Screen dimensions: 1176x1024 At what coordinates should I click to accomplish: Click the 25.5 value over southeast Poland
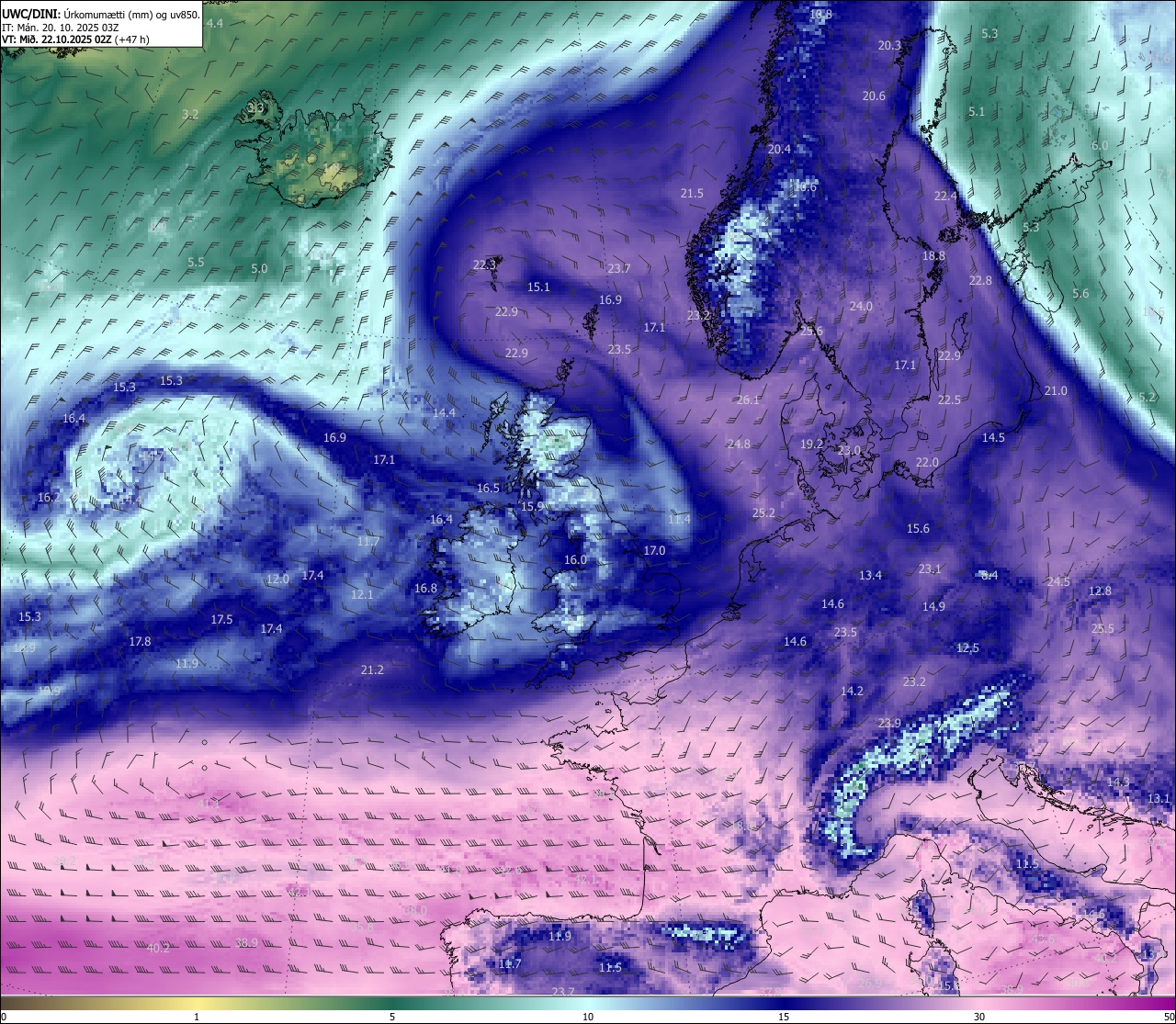[x=1102, y=628]
